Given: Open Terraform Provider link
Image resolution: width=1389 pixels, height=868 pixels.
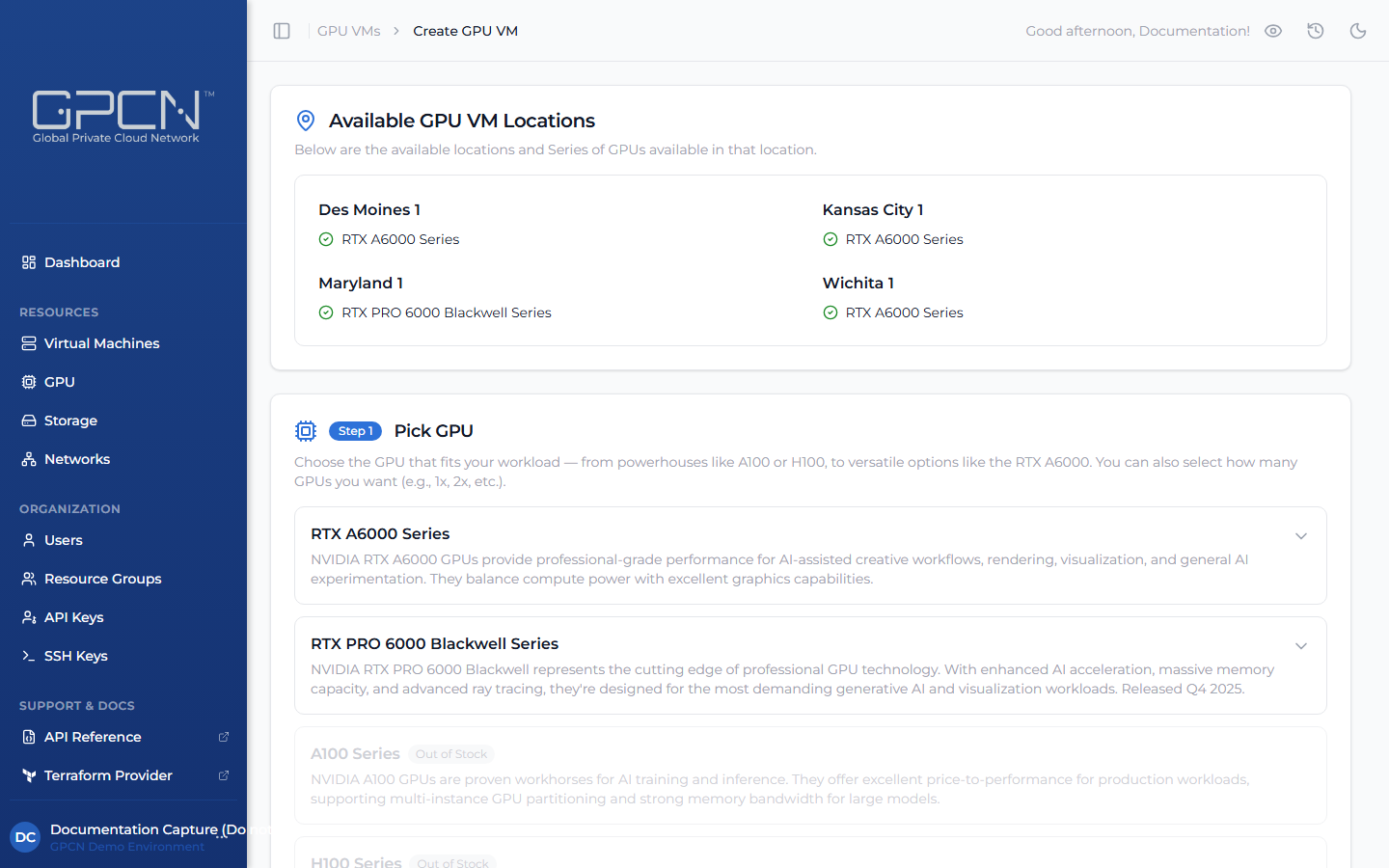Looking at the screenshot, I should (123, 775).
